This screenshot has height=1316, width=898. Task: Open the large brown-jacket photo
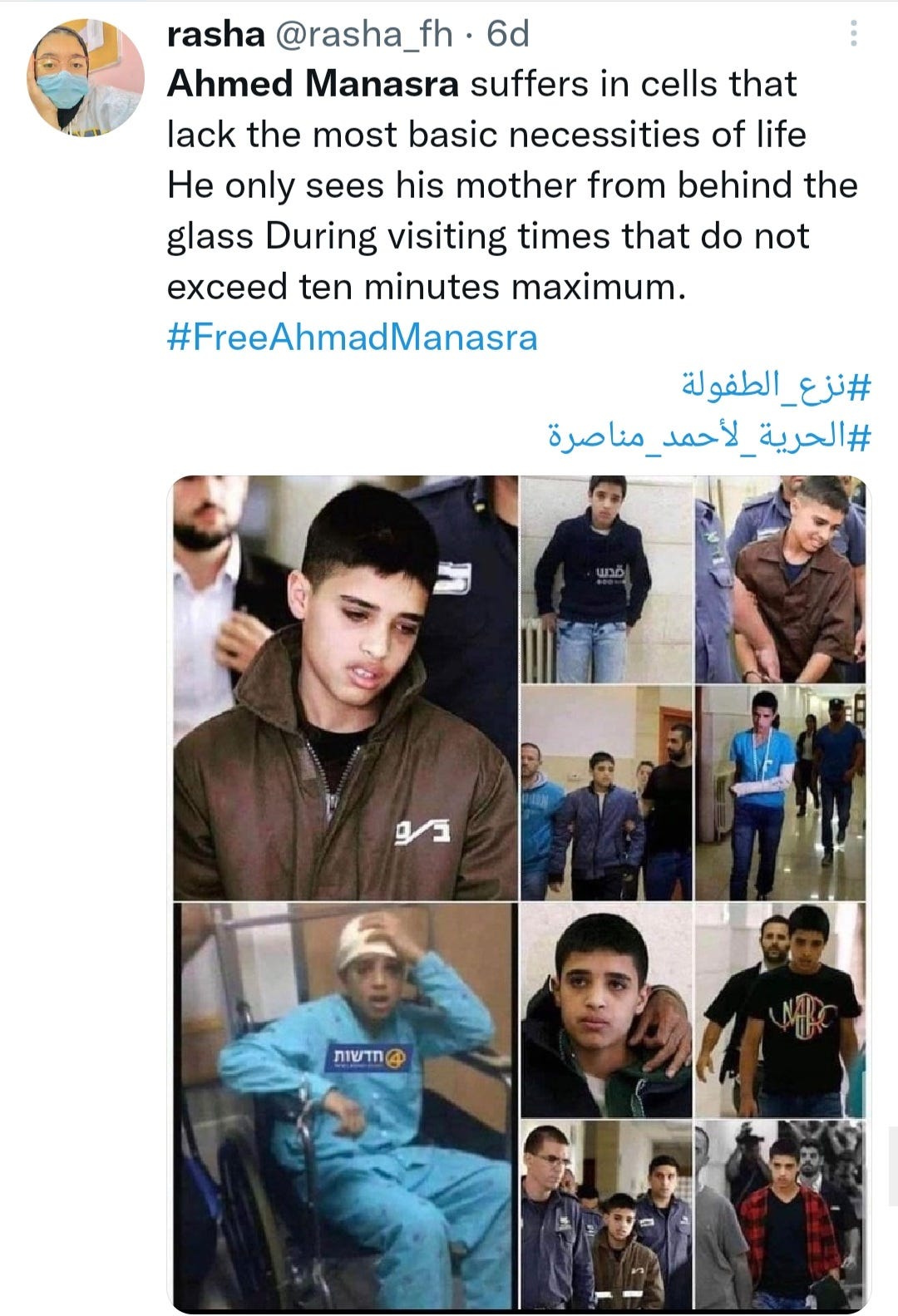(x=345, y=688)
